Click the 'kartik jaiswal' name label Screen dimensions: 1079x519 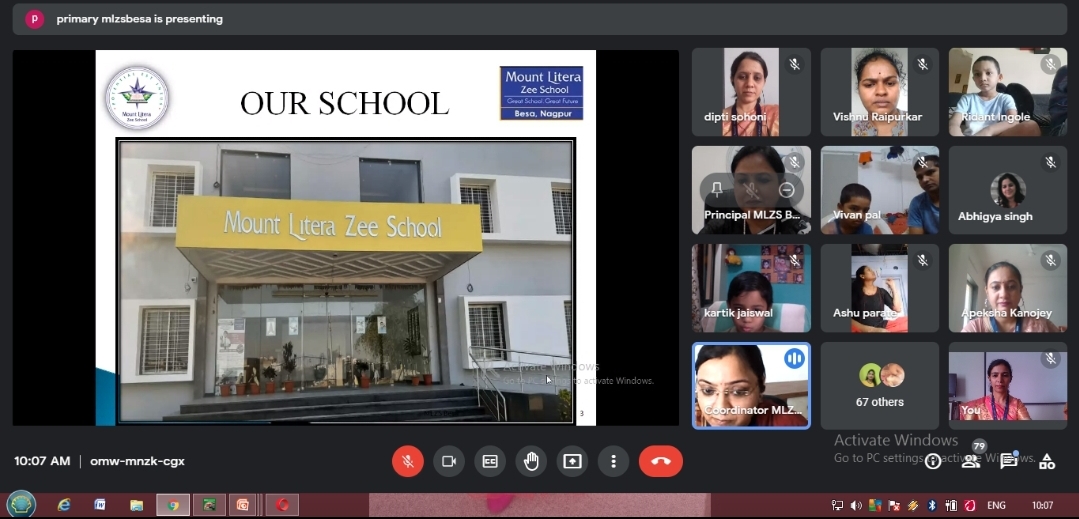738,313
